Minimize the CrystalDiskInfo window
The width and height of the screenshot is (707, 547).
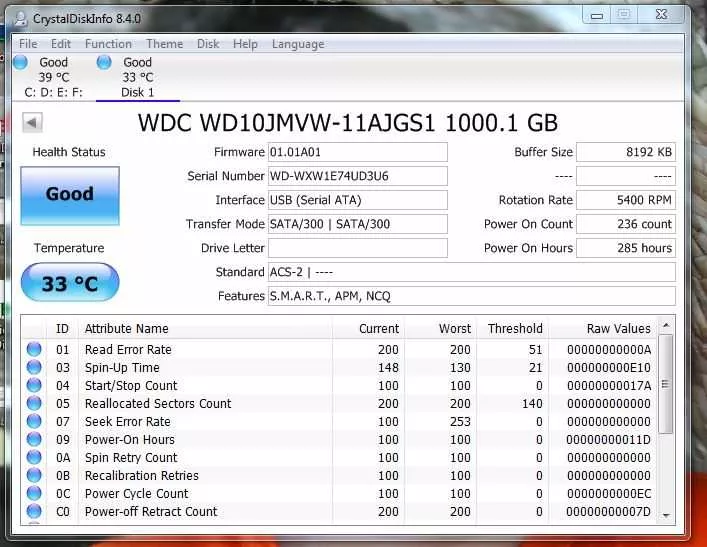pyautogui.click(x=597, y=16)
